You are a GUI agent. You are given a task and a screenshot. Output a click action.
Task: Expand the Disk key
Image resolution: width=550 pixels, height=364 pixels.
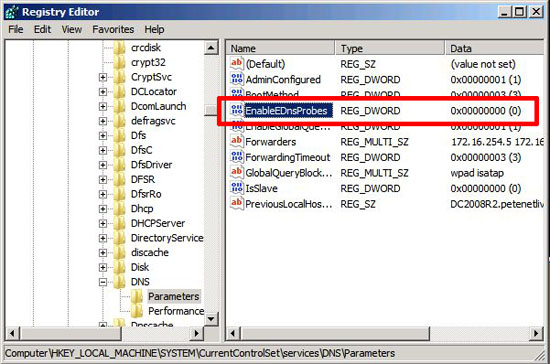click(x=103, y=268)
